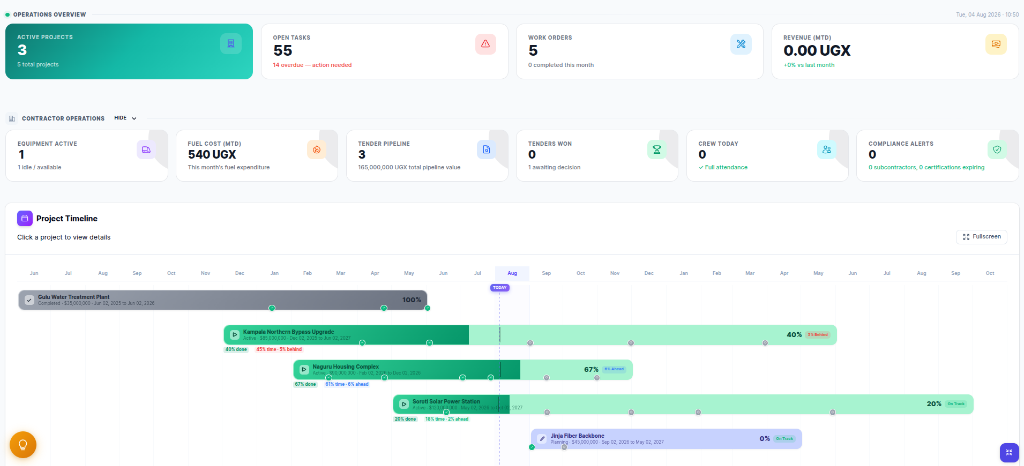1024x466 pixels.
Task: Select the Jinja Fiber Backbone planning bar
Action: pos(666,439)
